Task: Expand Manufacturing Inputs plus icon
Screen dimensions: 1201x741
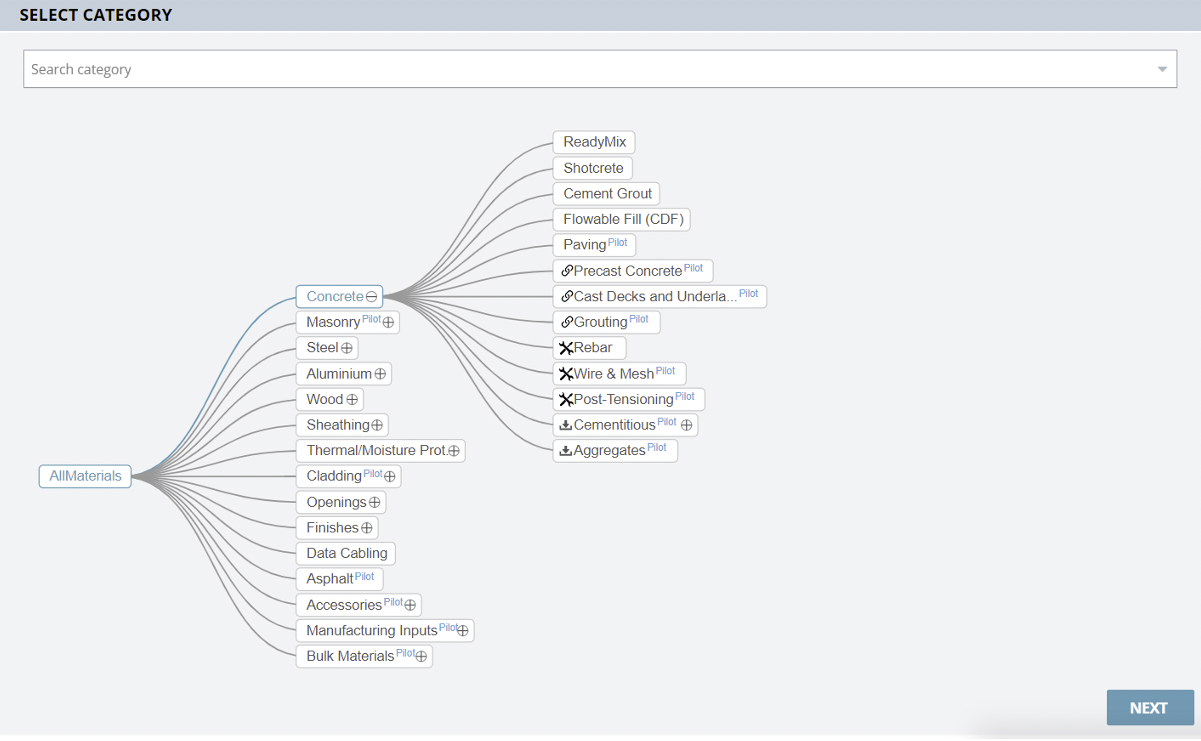Action: coord(463,631)
